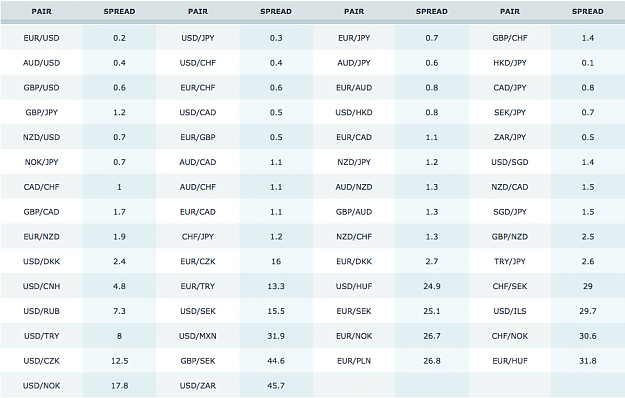Viewport: 625px width, 398px height.
Task: Select the EUR/GBP pair
Action: [x=198, y=137]
